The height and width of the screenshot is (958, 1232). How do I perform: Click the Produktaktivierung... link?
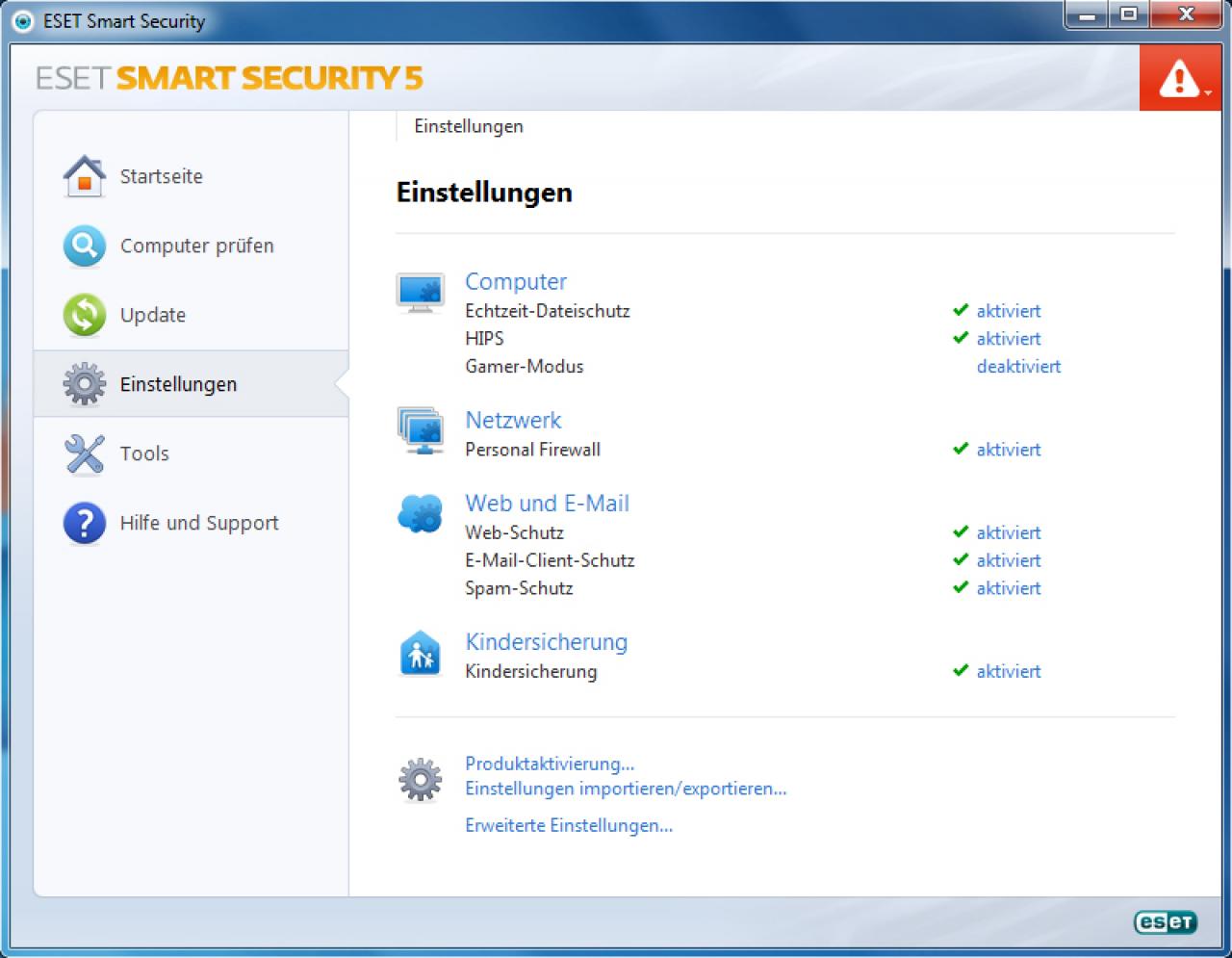[550, 764]
